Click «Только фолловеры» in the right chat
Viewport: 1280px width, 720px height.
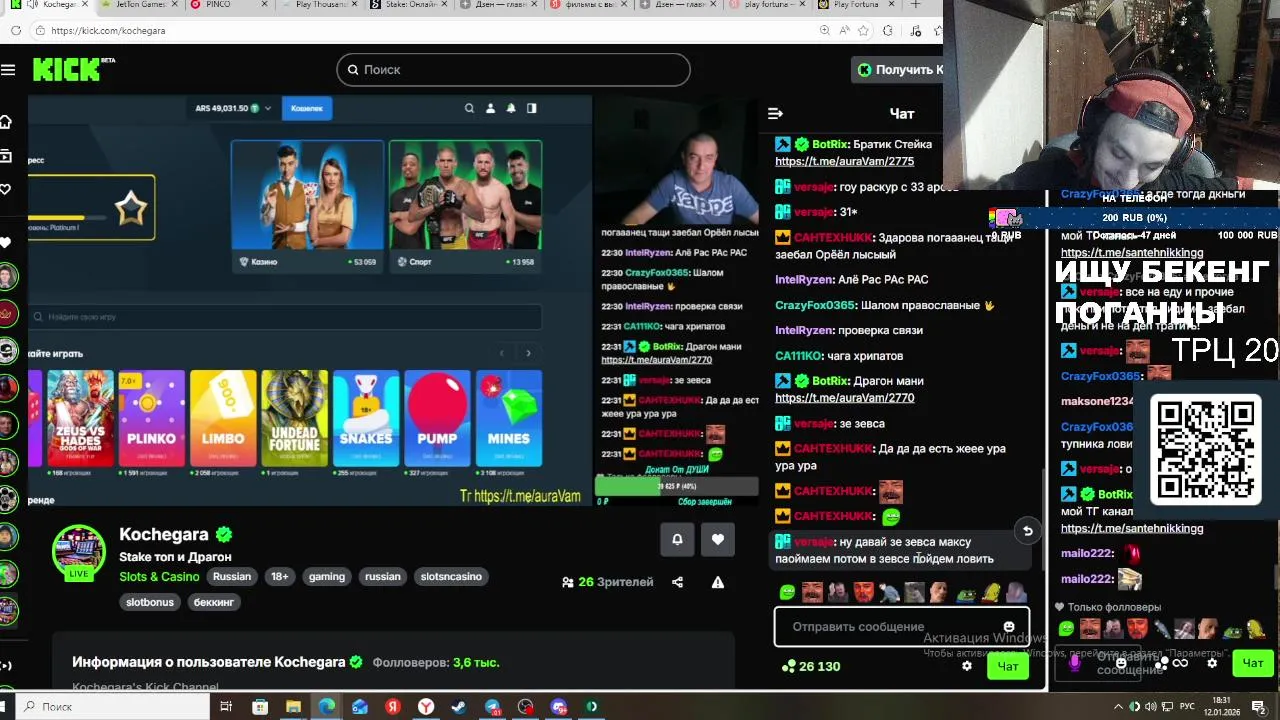1107,607
